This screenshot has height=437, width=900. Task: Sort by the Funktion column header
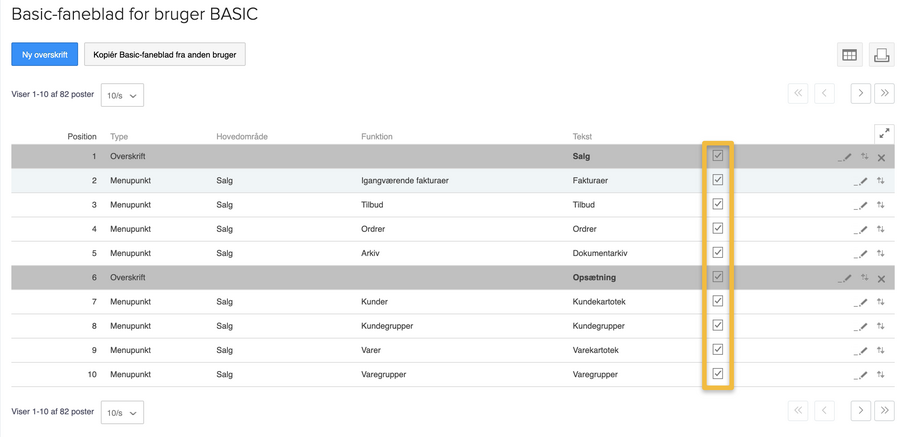click(x=376, y=136)
